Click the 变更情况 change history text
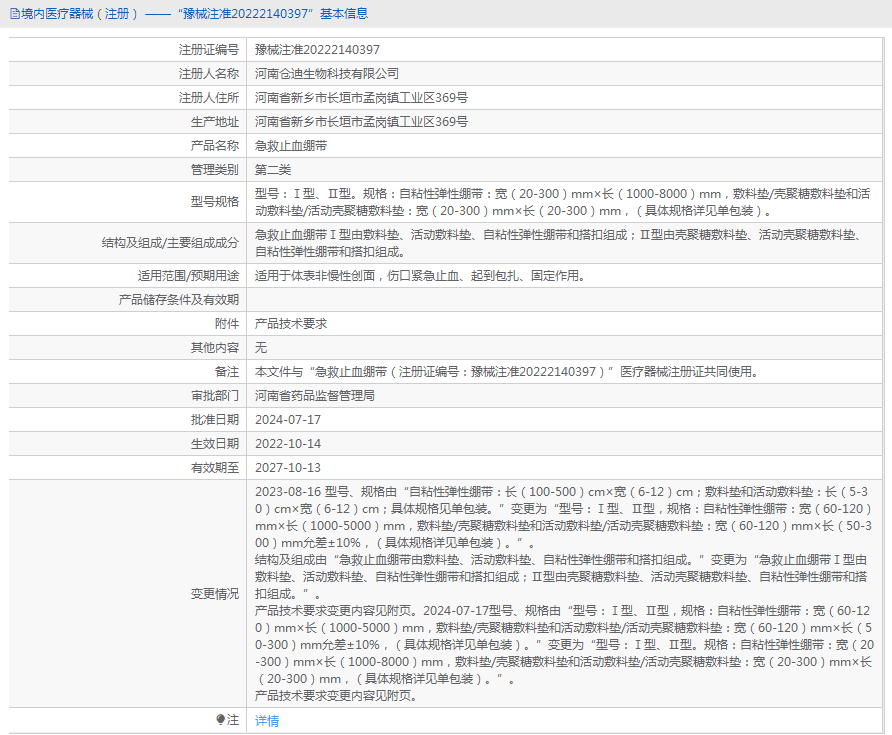 564,593
